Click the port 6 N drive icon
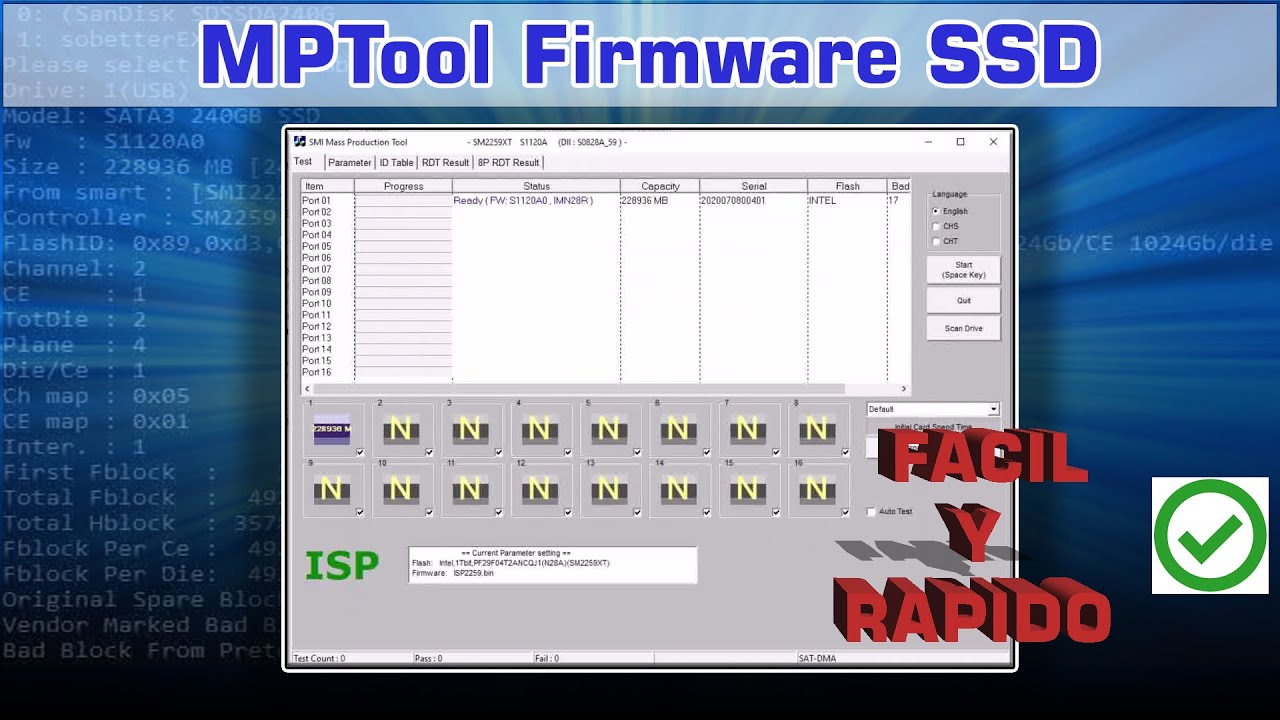 coord(678,430)
